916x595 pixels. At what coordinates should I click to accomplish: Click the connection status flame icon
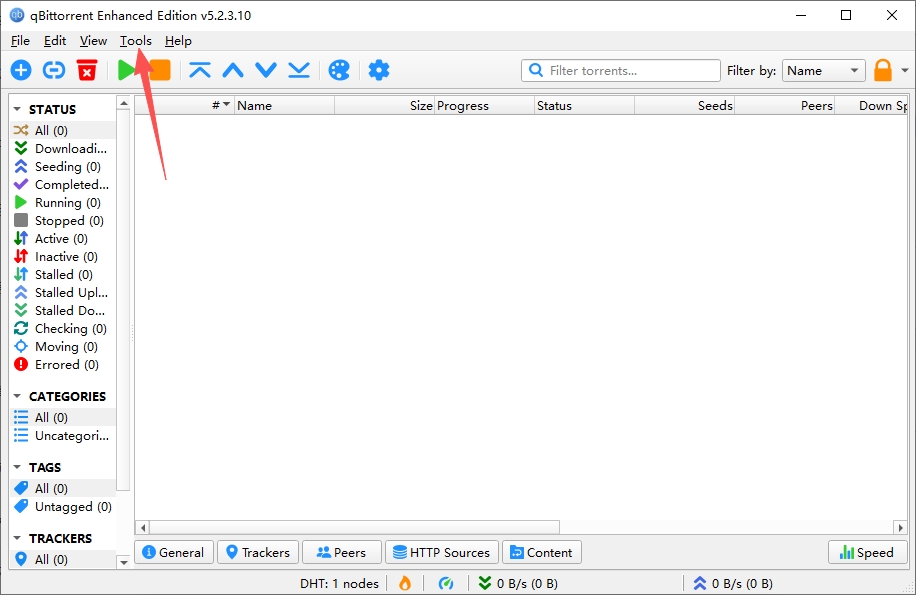[405, 583]
